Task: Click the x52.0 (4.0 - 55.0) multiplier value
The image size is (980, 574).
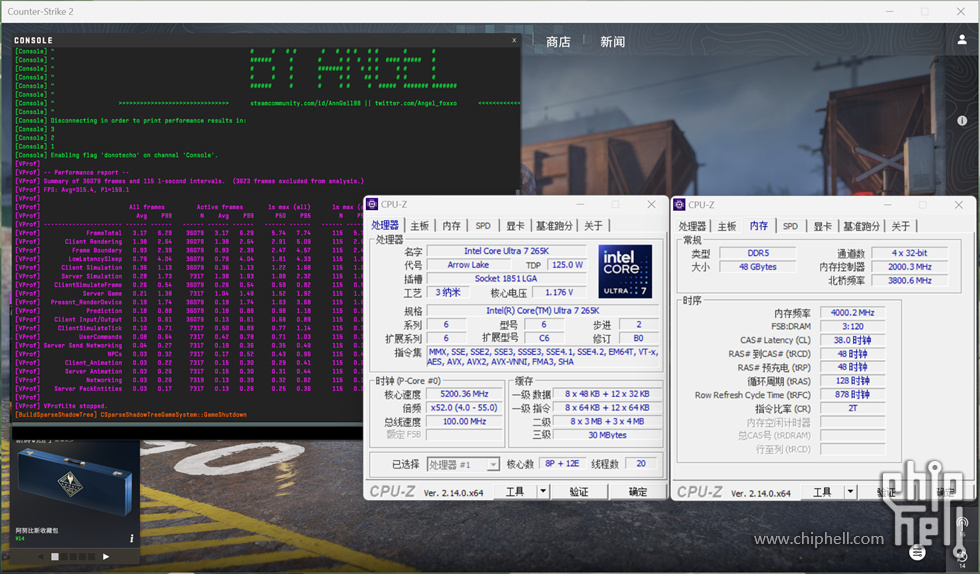Action: click(464, 408)
